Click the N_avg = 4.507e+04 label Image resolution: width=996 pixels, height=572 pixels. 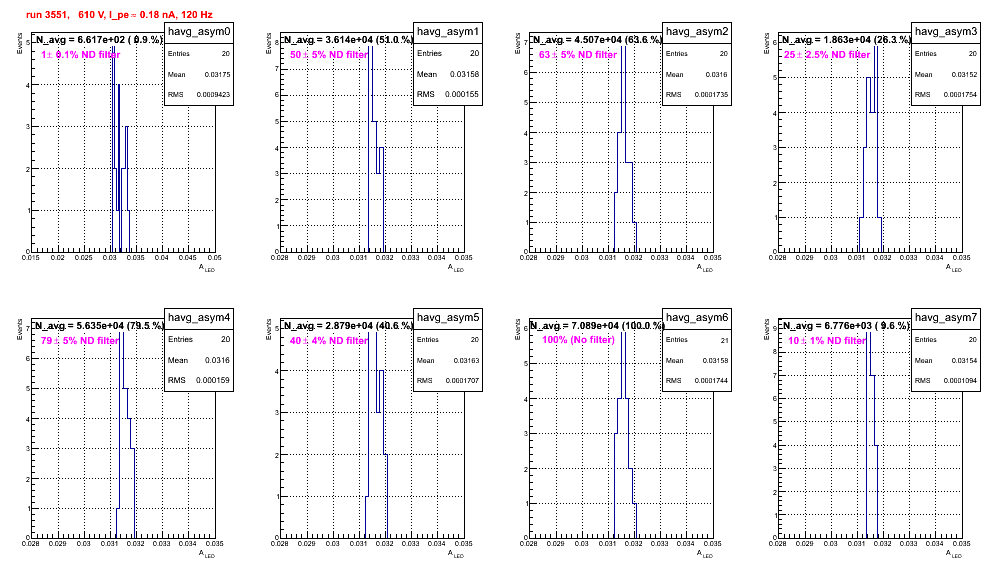pos(597,39)
